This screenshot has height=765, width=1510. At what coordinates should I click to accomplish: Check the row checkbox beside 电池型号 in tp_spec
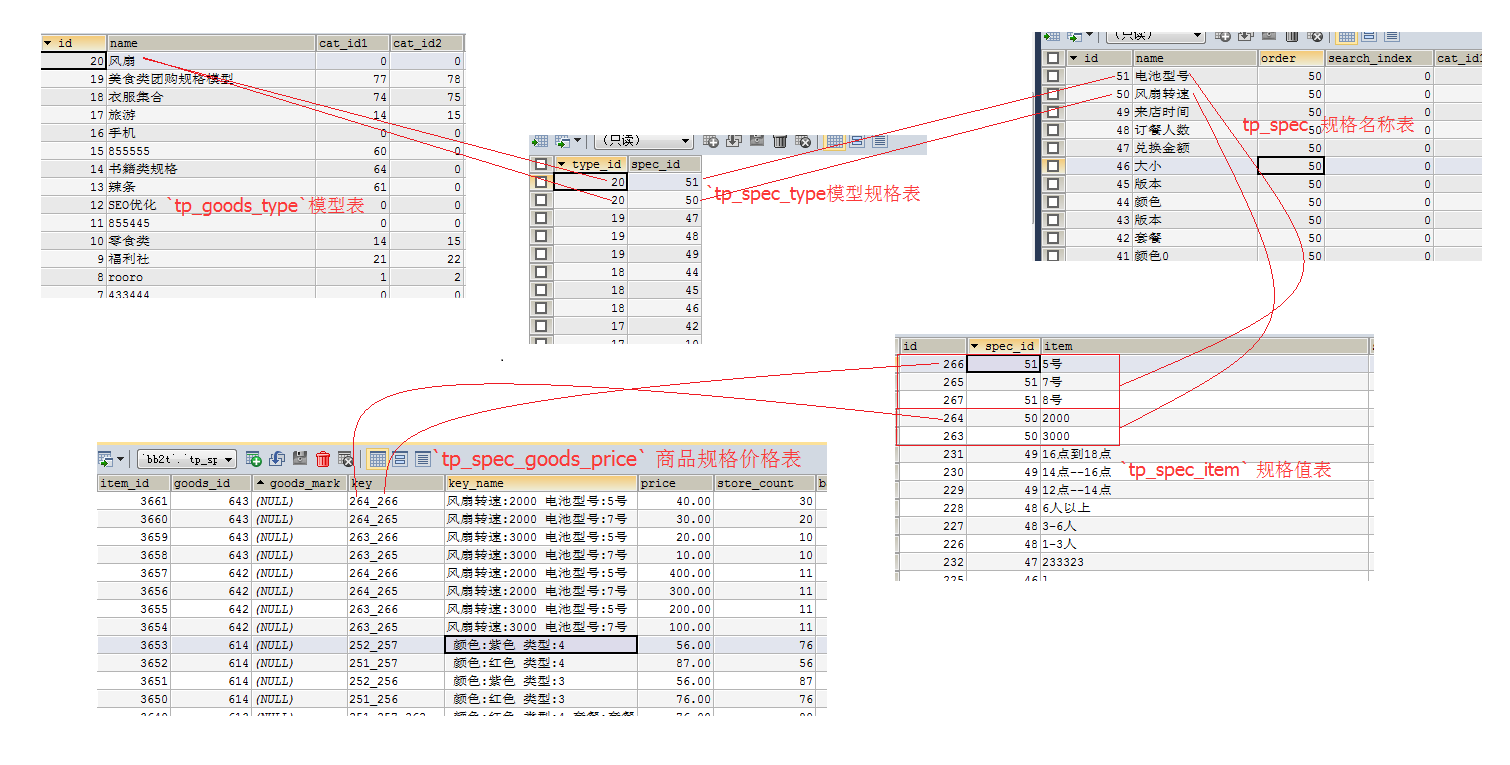1052,76
